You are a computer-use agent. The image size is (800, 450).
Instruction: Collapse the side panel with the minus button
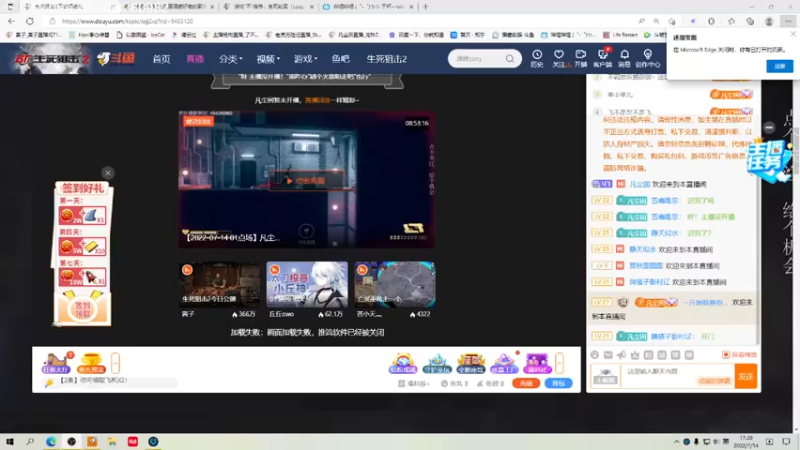point(769,127)
